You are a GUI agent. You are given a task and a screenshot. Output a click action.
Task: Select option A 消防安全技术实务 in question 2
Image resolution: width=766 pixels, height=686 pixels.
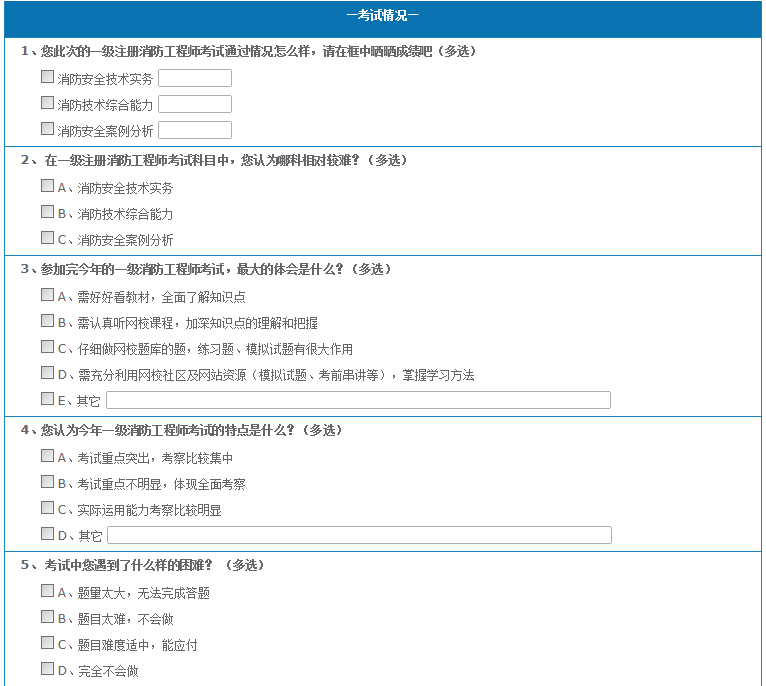pos(47,186)
